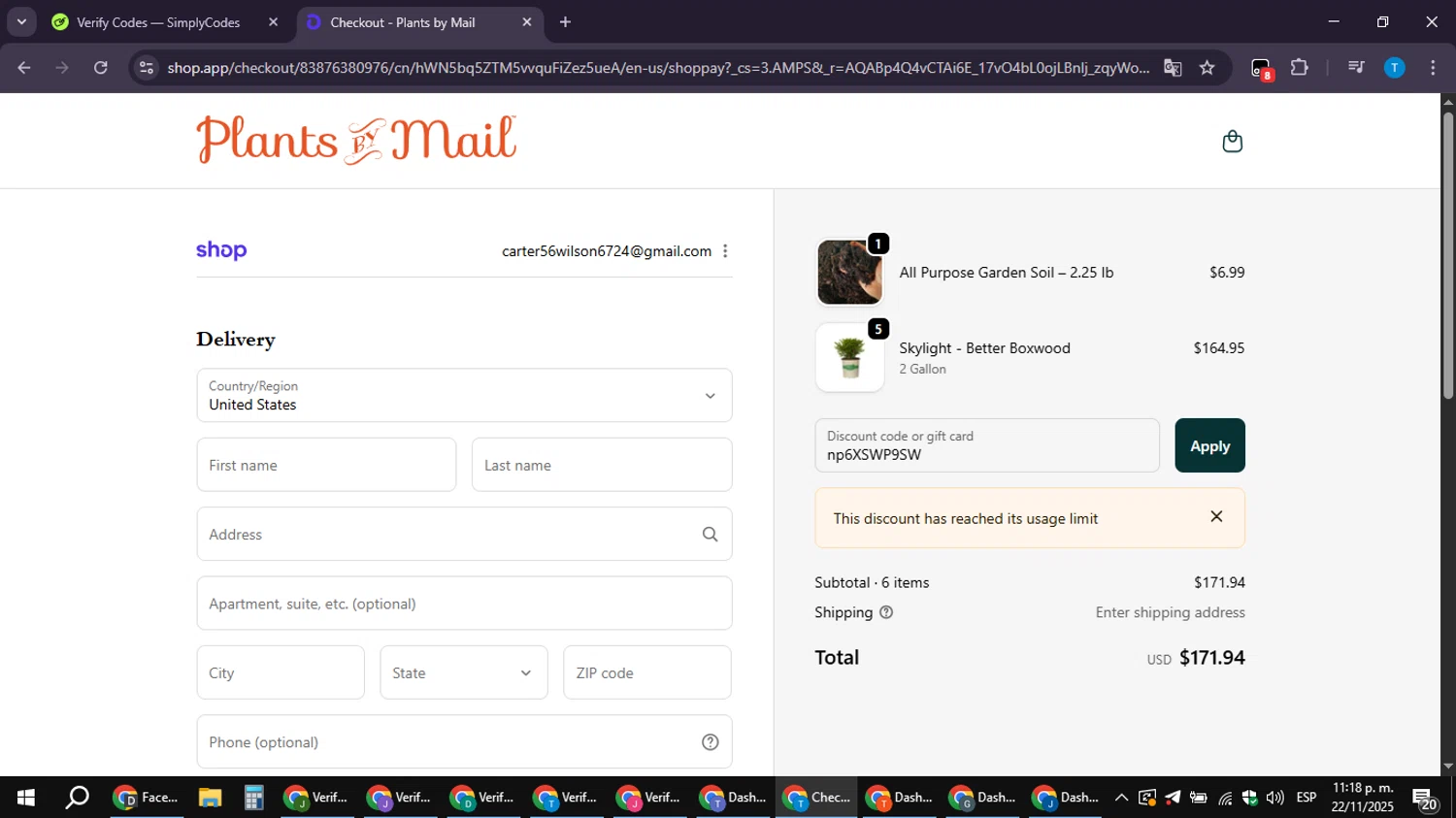Open volume control in system tray
The height and width of the screenshot is (818, 1456).
[1275, 798]
